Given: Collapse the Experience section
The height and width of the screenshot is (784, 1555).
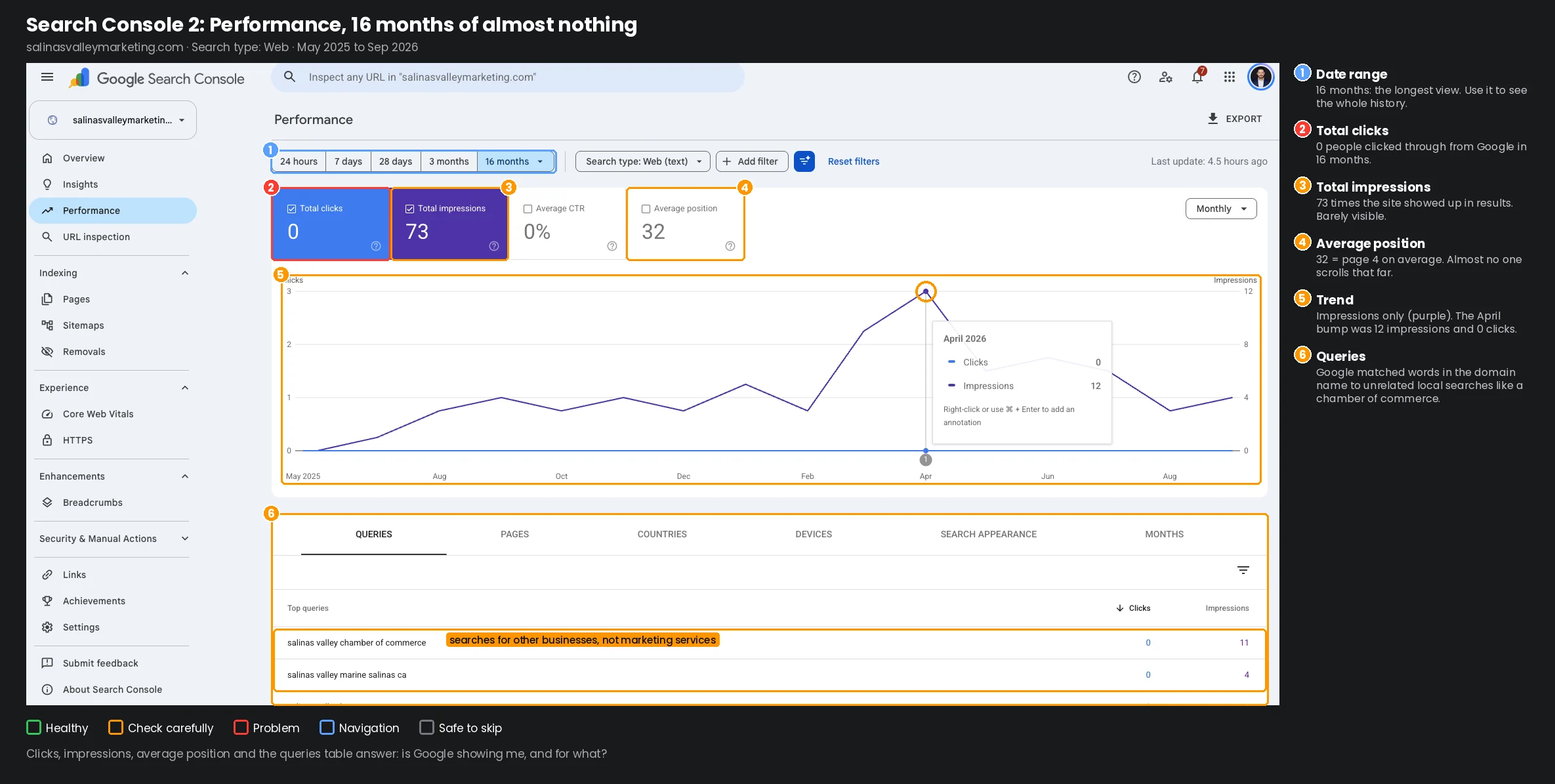Looking at the screenshot, I should click(x=185, y=388).
